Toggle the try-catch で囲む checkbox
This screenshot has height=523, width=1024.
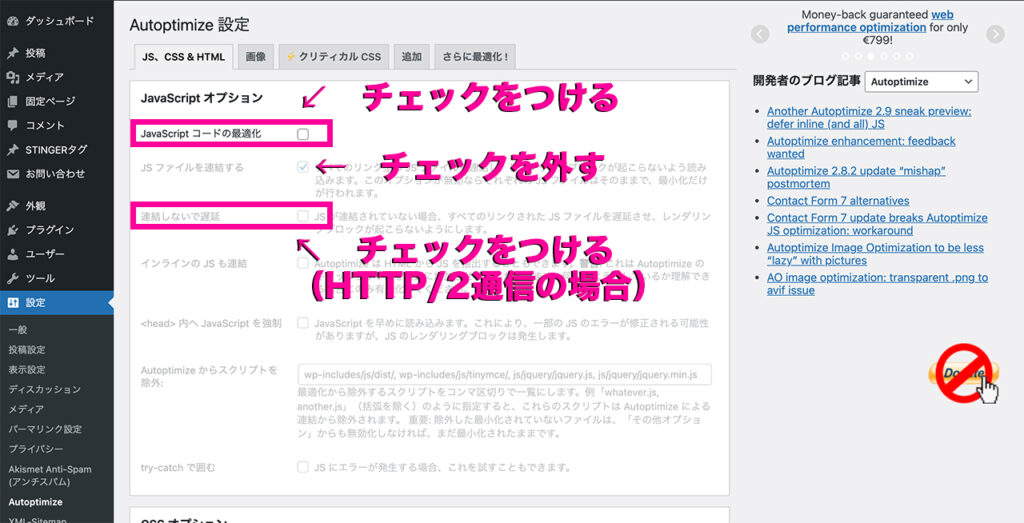tap(303, 467)
